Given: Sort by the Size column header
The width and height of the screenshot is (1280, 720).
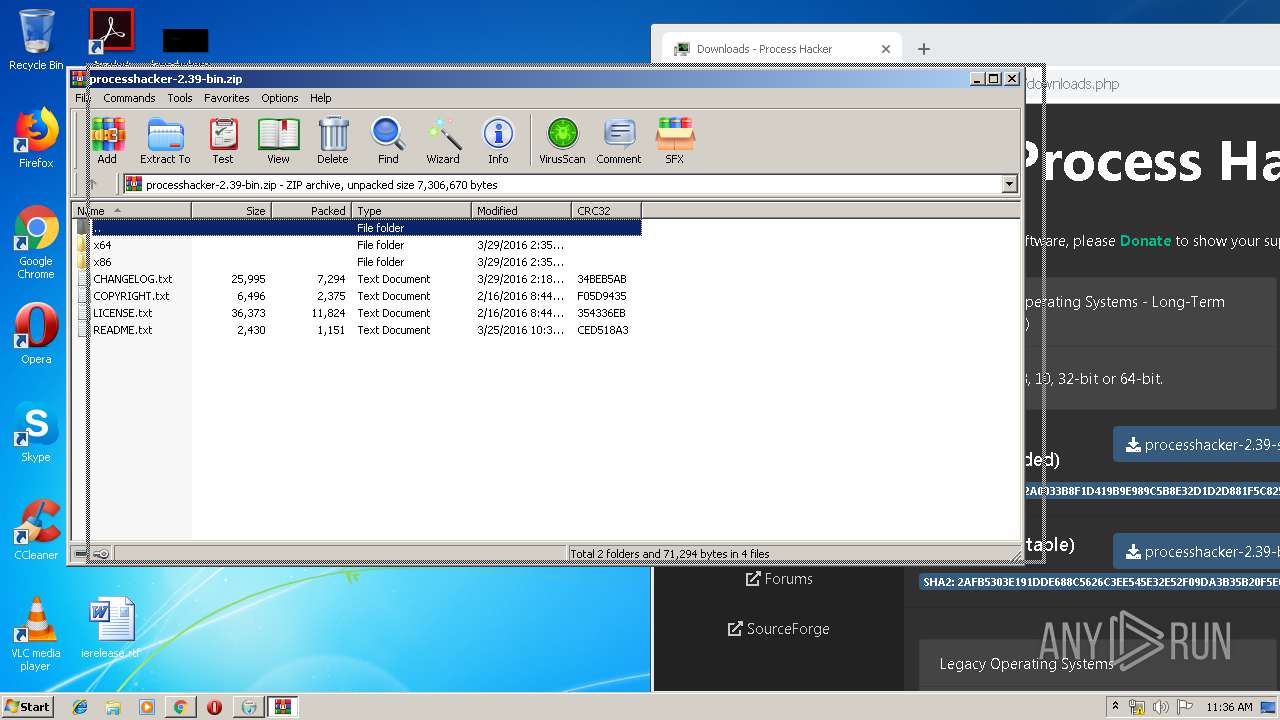Looking at the screenshot, I should pyautogui.click(x=231, y=211).
